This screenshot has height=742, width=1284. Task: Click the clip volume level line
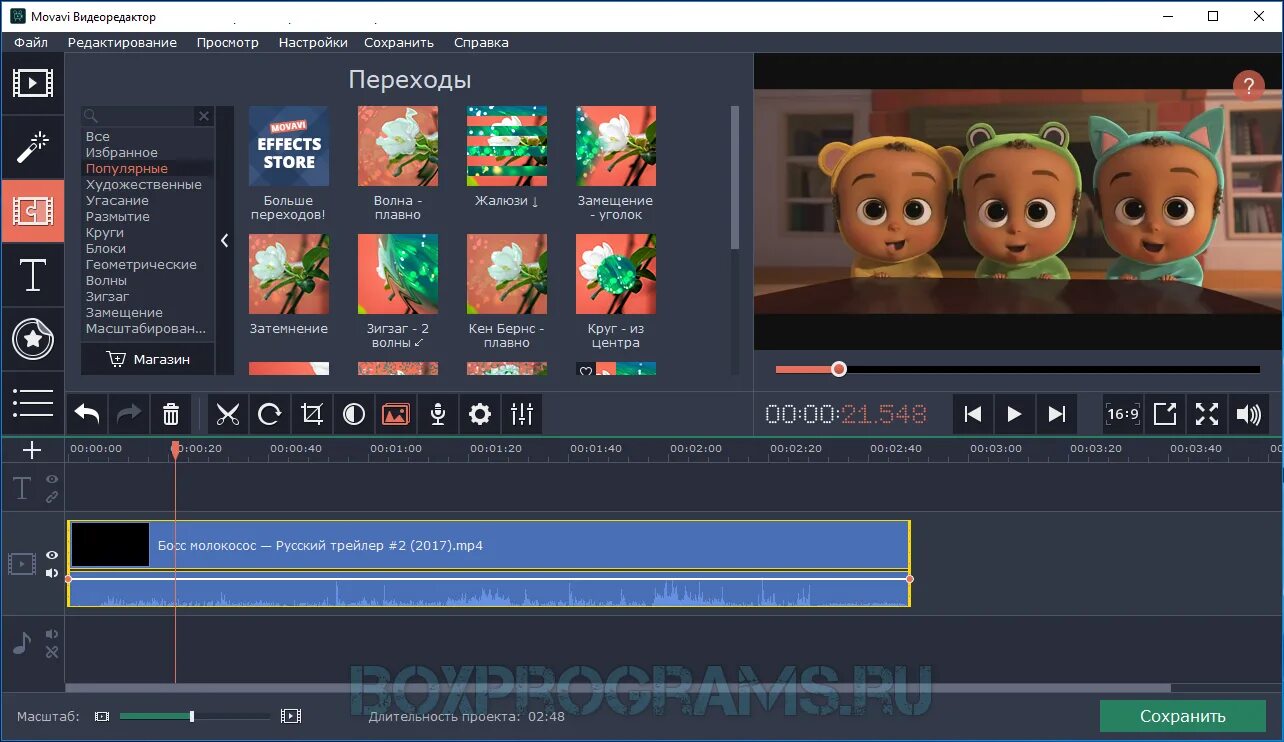[489, 578]
